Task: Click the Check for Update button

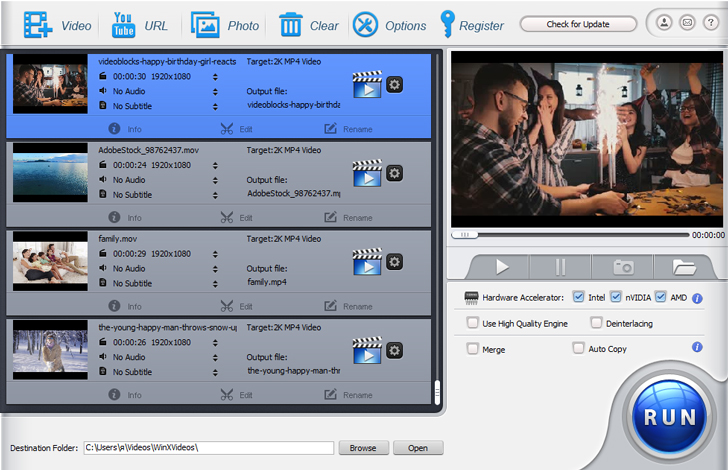Action: (578, 24)
